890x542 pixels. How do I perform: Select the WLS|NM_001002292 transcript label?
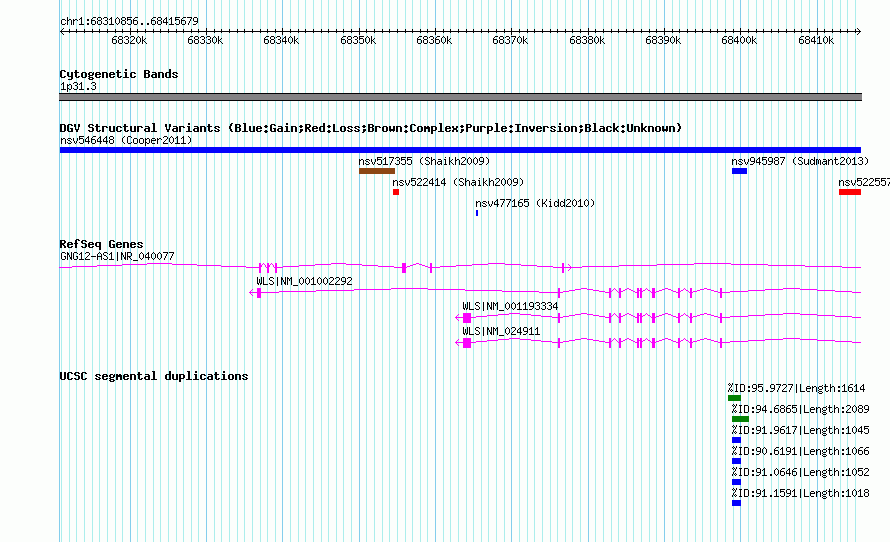tap(304, 281)
